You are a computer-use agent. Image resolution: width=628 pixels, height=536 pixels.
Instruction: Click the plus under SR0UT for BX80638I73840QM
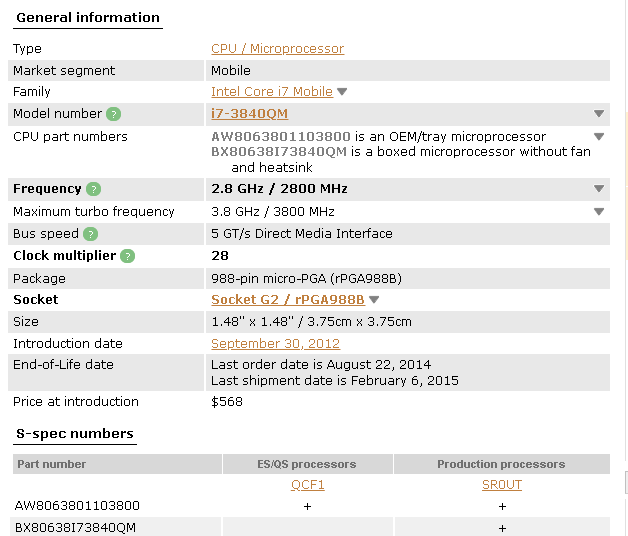tap(502, 528)
